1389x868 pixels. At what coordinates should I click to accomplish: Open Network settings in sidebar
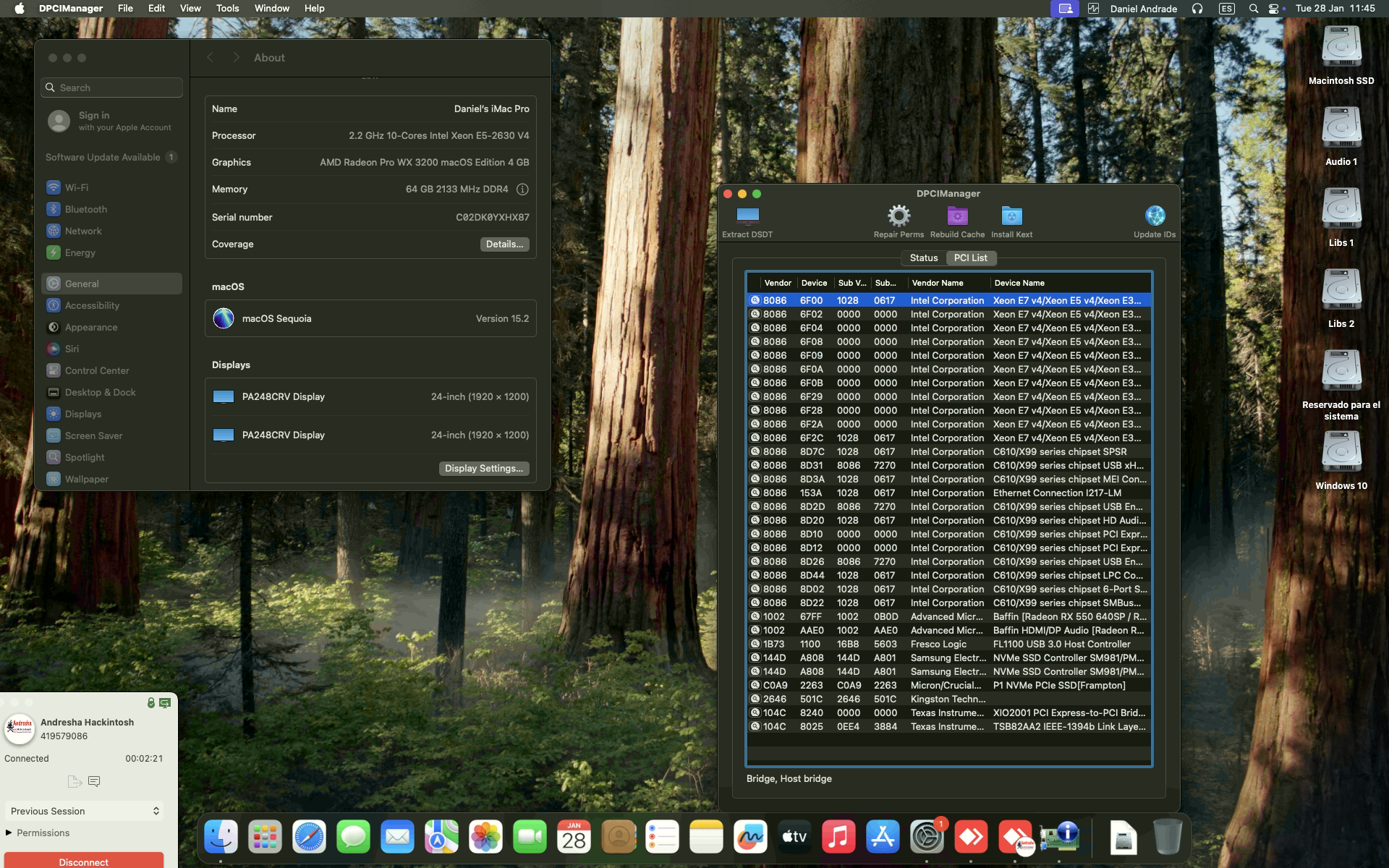click(111, 231)
